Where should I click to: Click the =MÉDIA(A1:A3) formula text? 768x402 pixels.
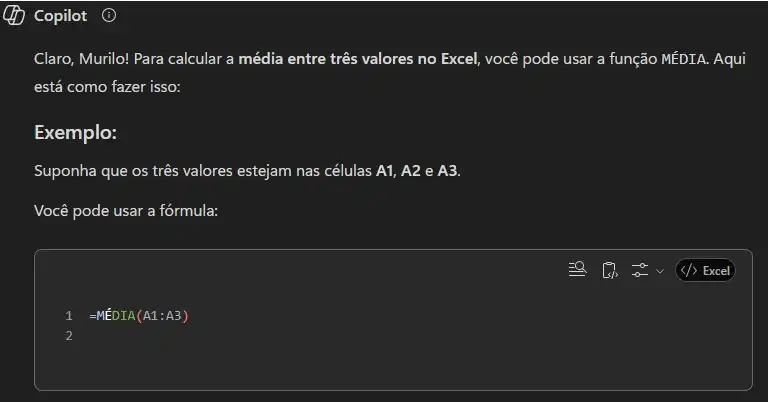click(x=139, y=316)
